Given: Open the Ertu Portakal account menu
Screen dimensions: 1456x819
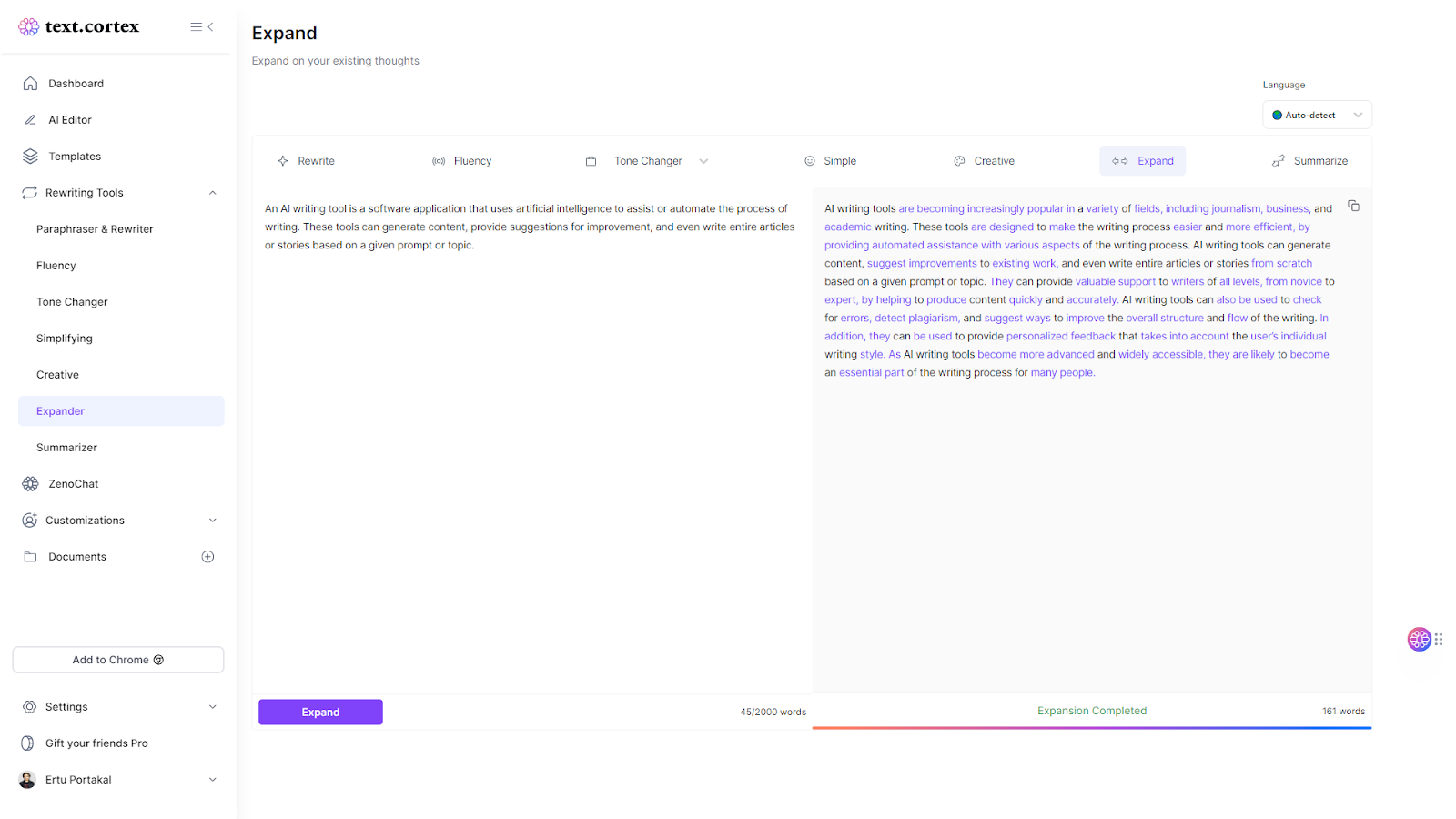Looking at the screenshot, I should point(213,780).
